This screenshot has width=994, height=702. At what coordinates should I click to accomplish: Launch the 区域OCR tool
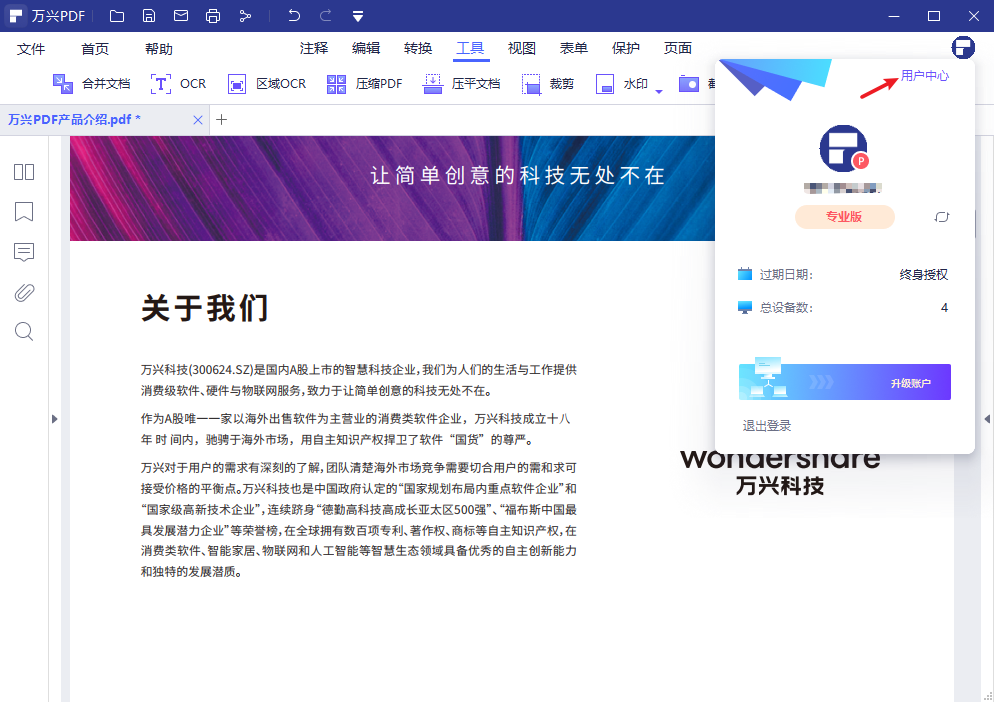coord(267,84)
